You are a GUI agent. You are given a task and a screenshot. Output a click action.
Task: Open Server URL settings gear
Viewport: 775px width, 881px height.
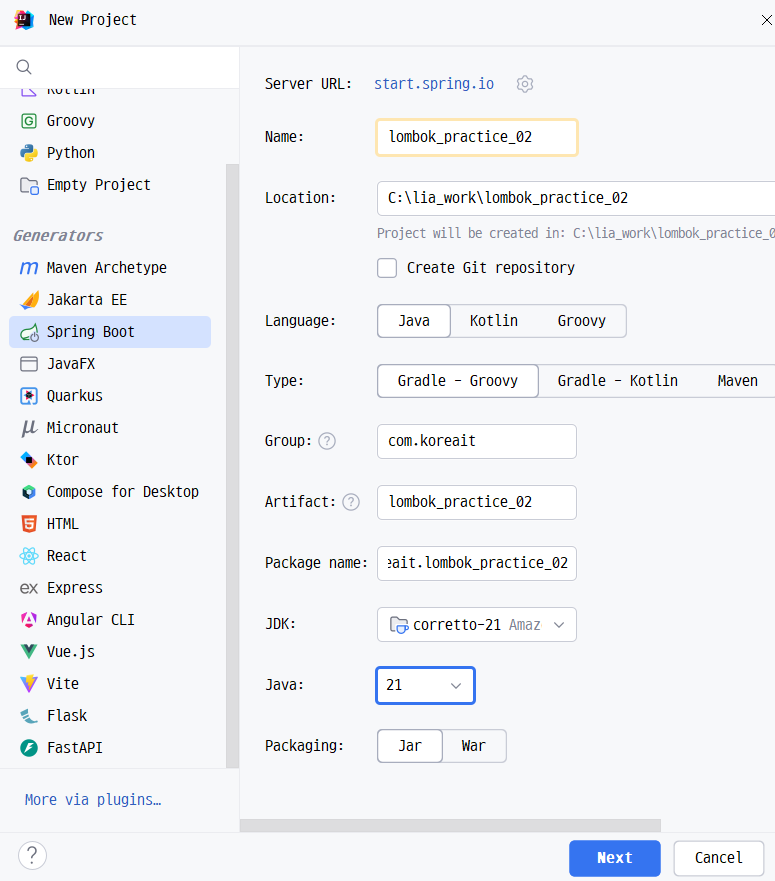[x=524, y=84]
